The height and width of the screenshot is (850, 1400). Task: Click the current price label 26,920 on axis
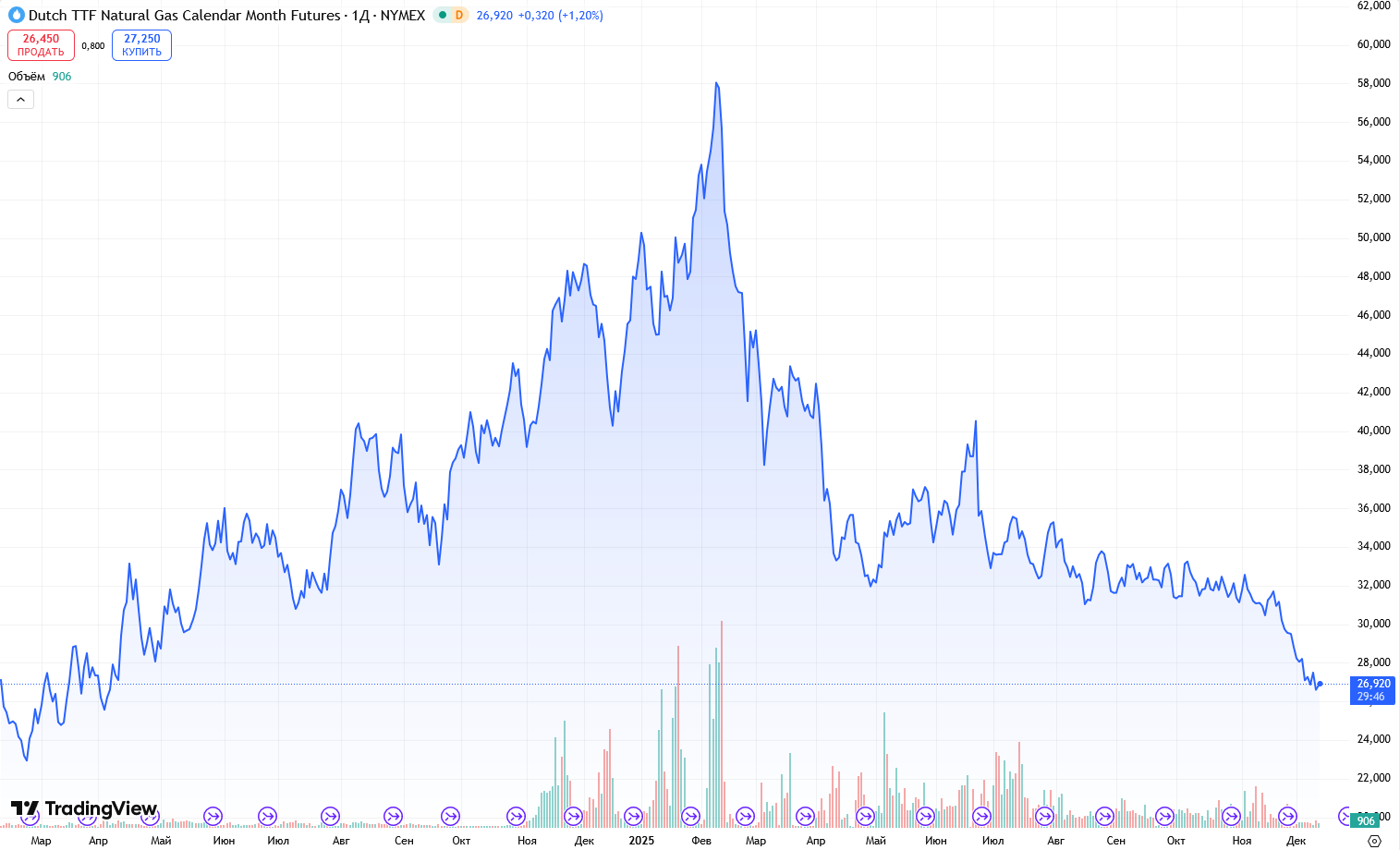click(1372, 684)
